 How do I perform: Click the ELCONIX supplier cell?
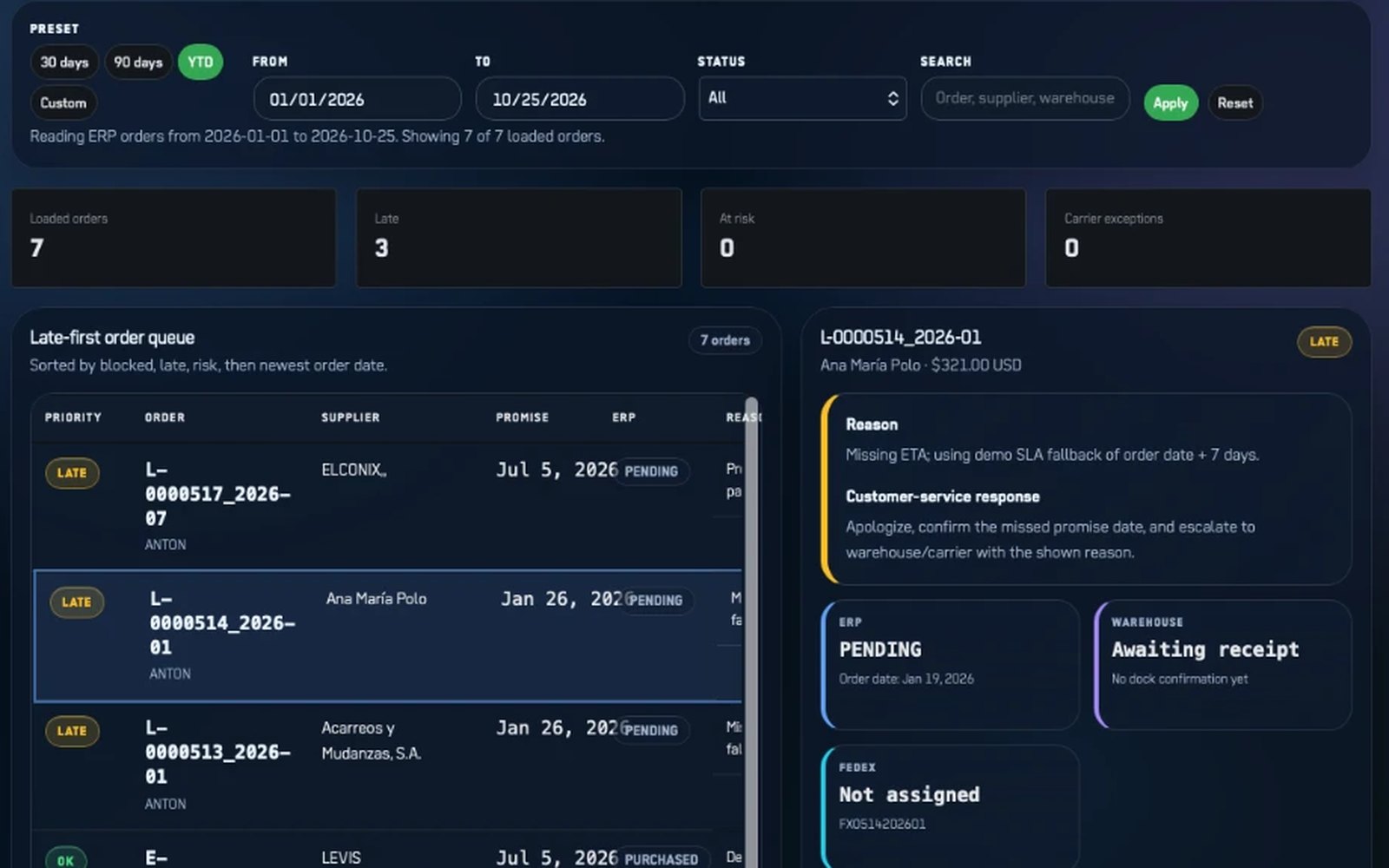(x=353, y=470)
